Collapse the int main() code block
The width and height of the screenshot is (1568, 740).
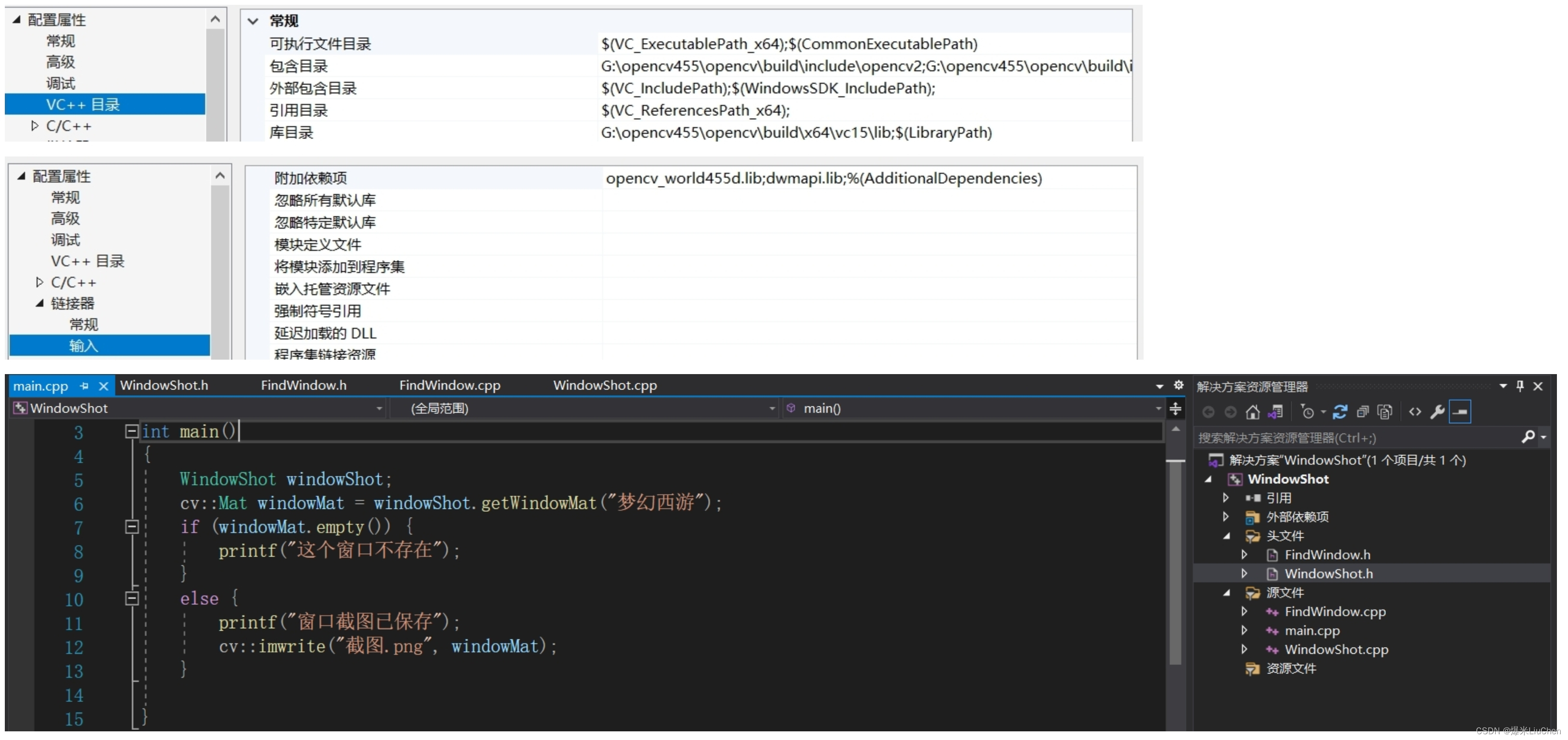pyautogui.click(x=132, y=431)
